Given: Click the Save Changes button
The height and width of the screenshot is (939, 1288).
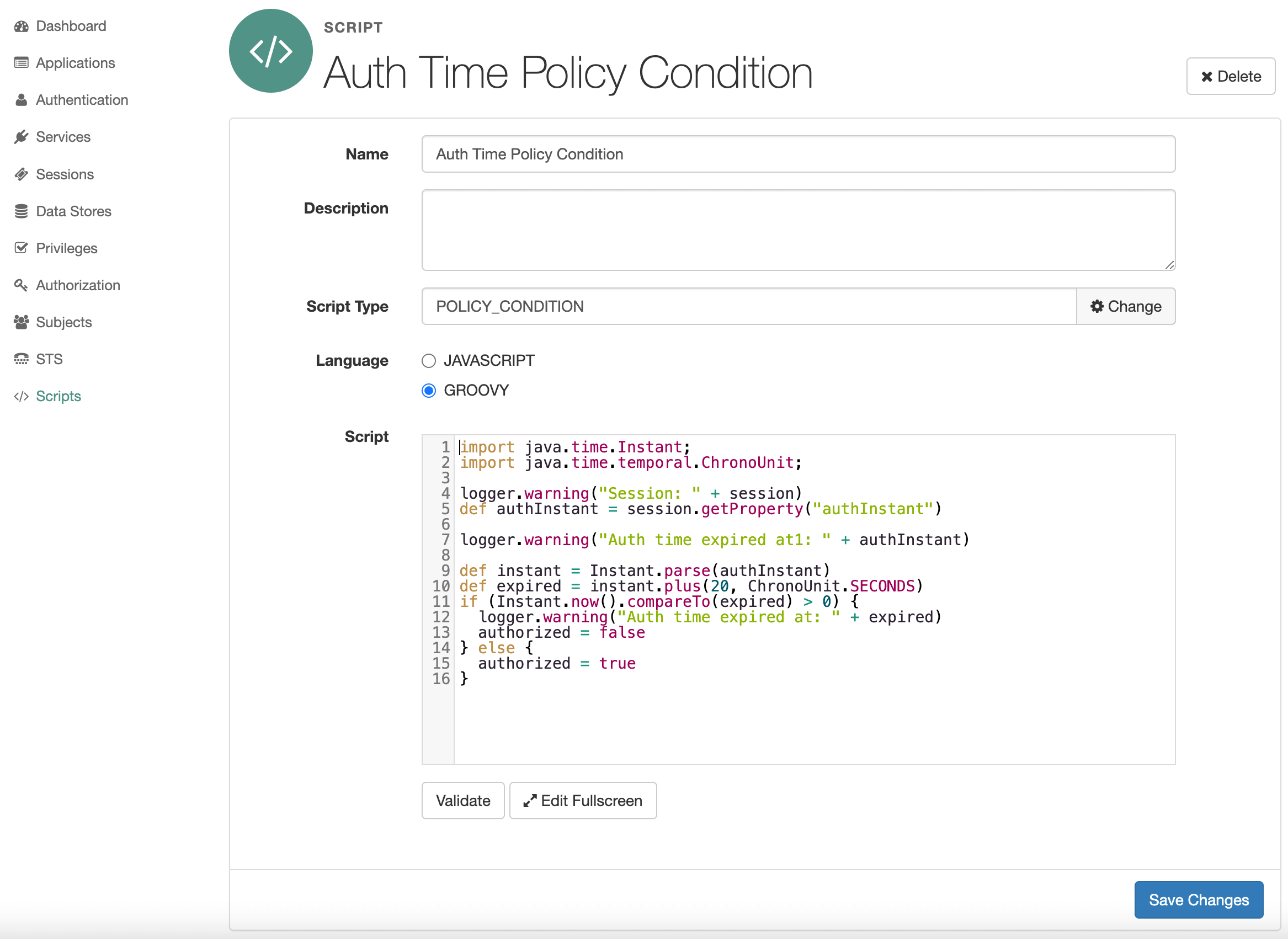Looking at the screenshot, I should 1198,900.
